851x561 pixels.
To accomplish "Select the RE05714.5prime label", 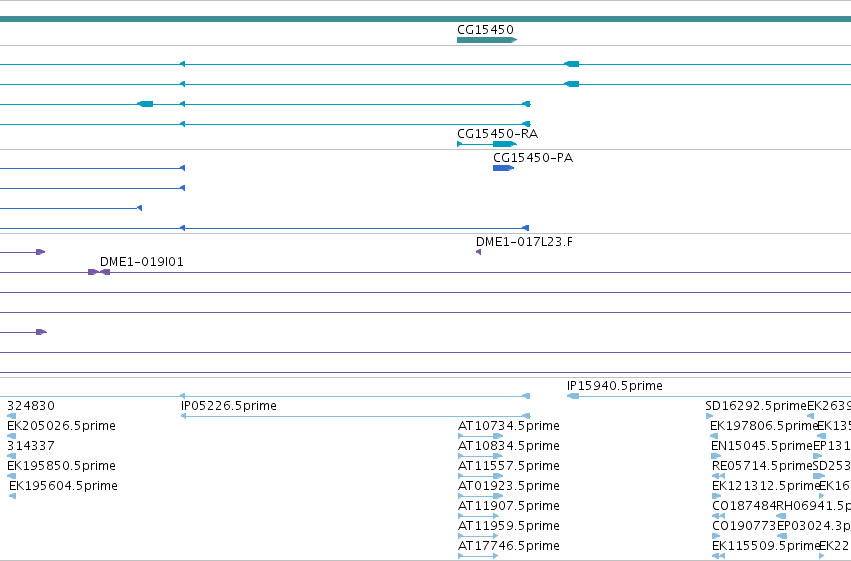I will 763,466.
